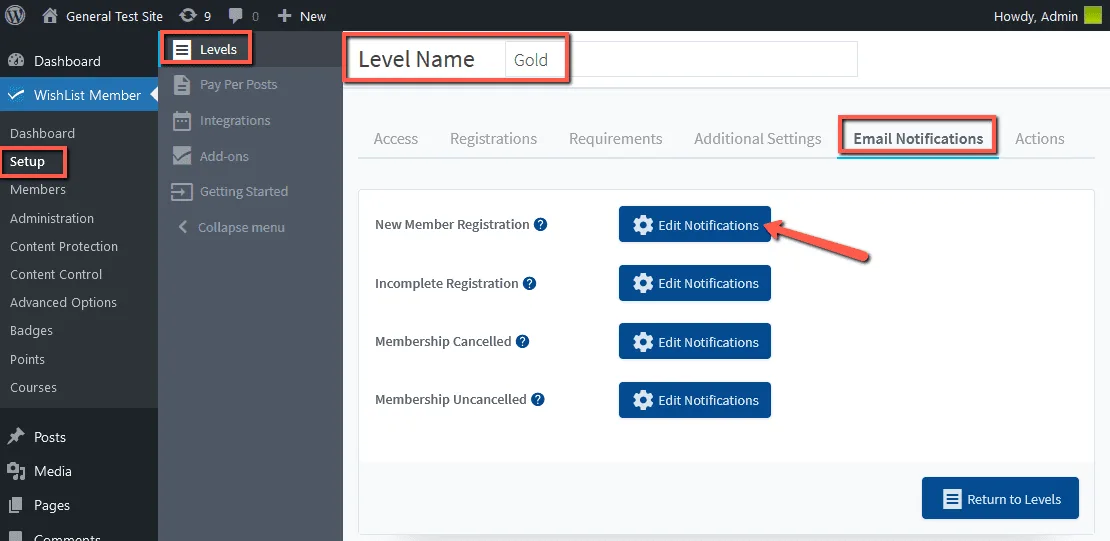Switch to the Actions tab
1110x541 pixels.
coord(1039,139)
